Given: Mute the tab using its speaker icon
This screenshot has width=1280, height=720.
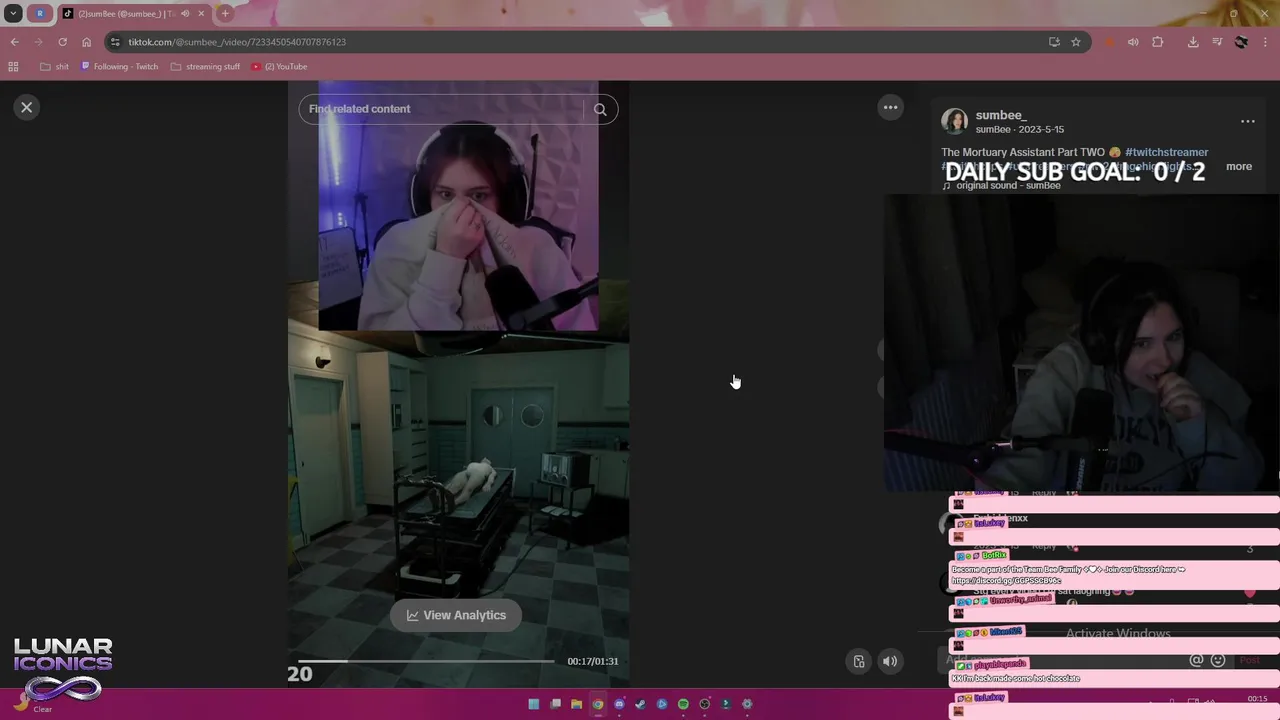Looking at the screenshot, I should (185, 14).
